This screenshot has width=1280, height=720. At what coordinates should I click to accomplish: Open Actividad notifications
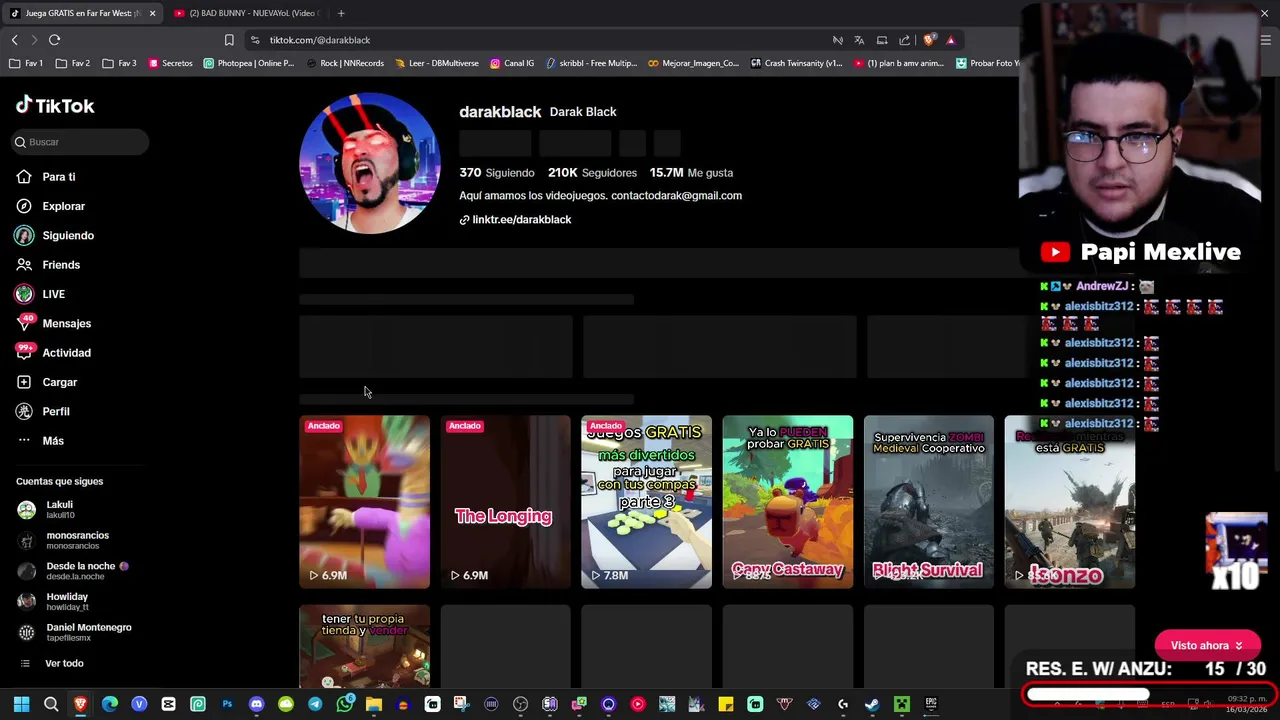click(53, 353)
